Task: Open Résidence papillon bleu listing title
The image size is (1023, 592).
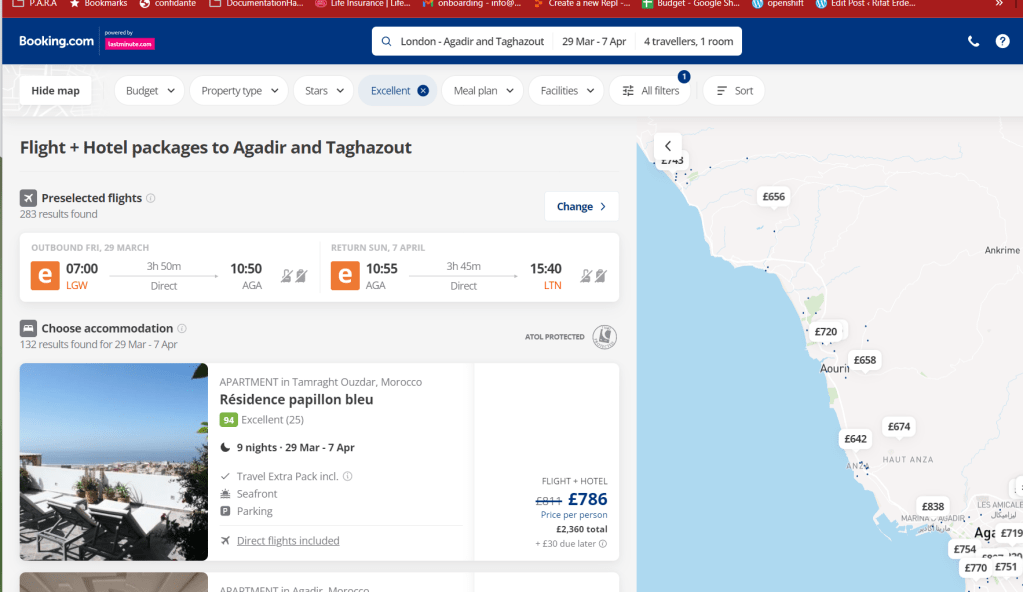Action: (296, 399)
